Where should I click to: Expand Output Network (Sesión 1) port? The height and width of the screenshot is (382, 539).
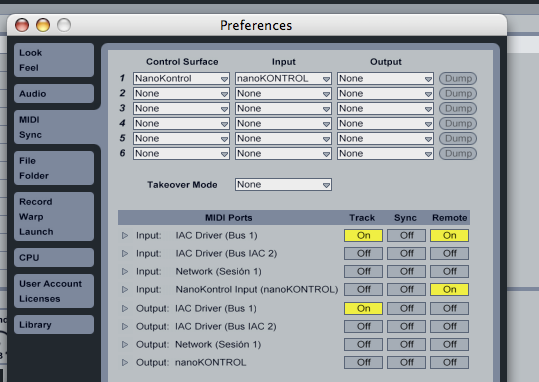click(x=125, y=344)
